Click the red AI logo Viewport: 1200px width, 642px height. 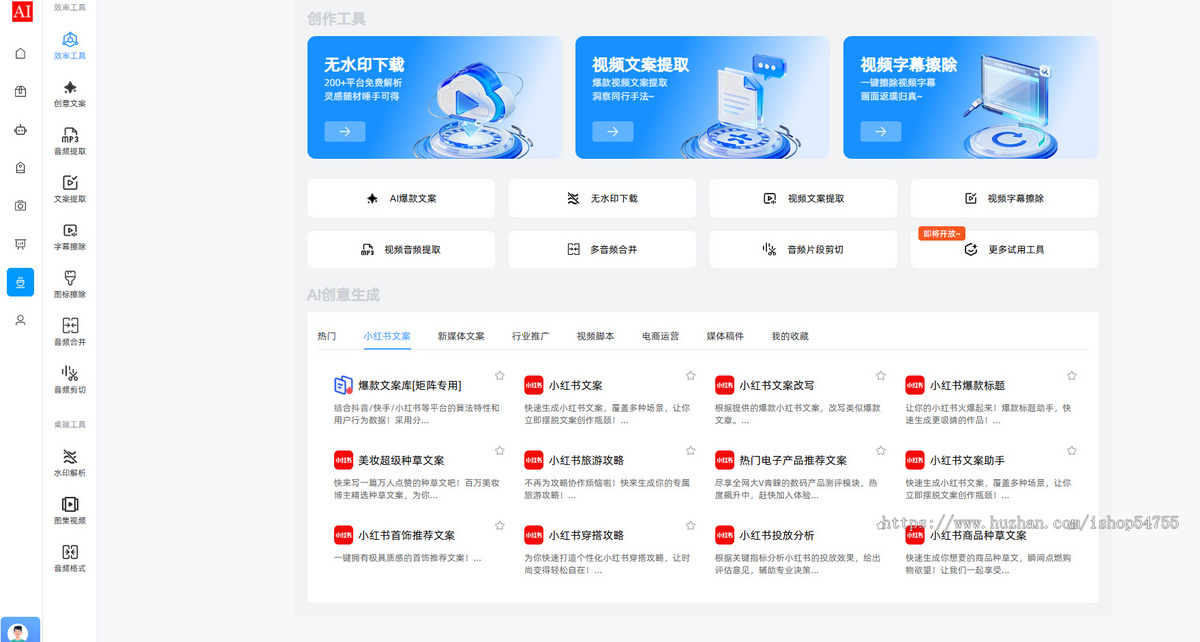click(x=20, y=11)
